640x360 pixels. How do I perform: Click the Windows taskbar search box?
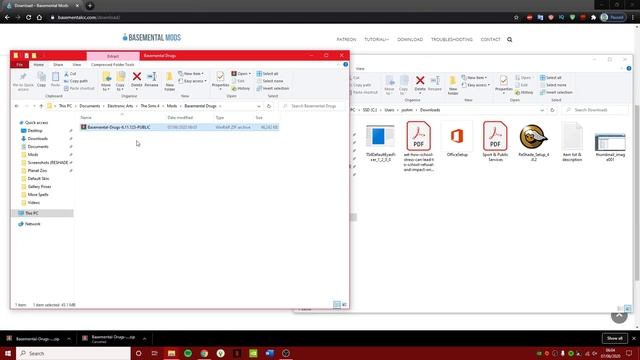click(73, 353)
